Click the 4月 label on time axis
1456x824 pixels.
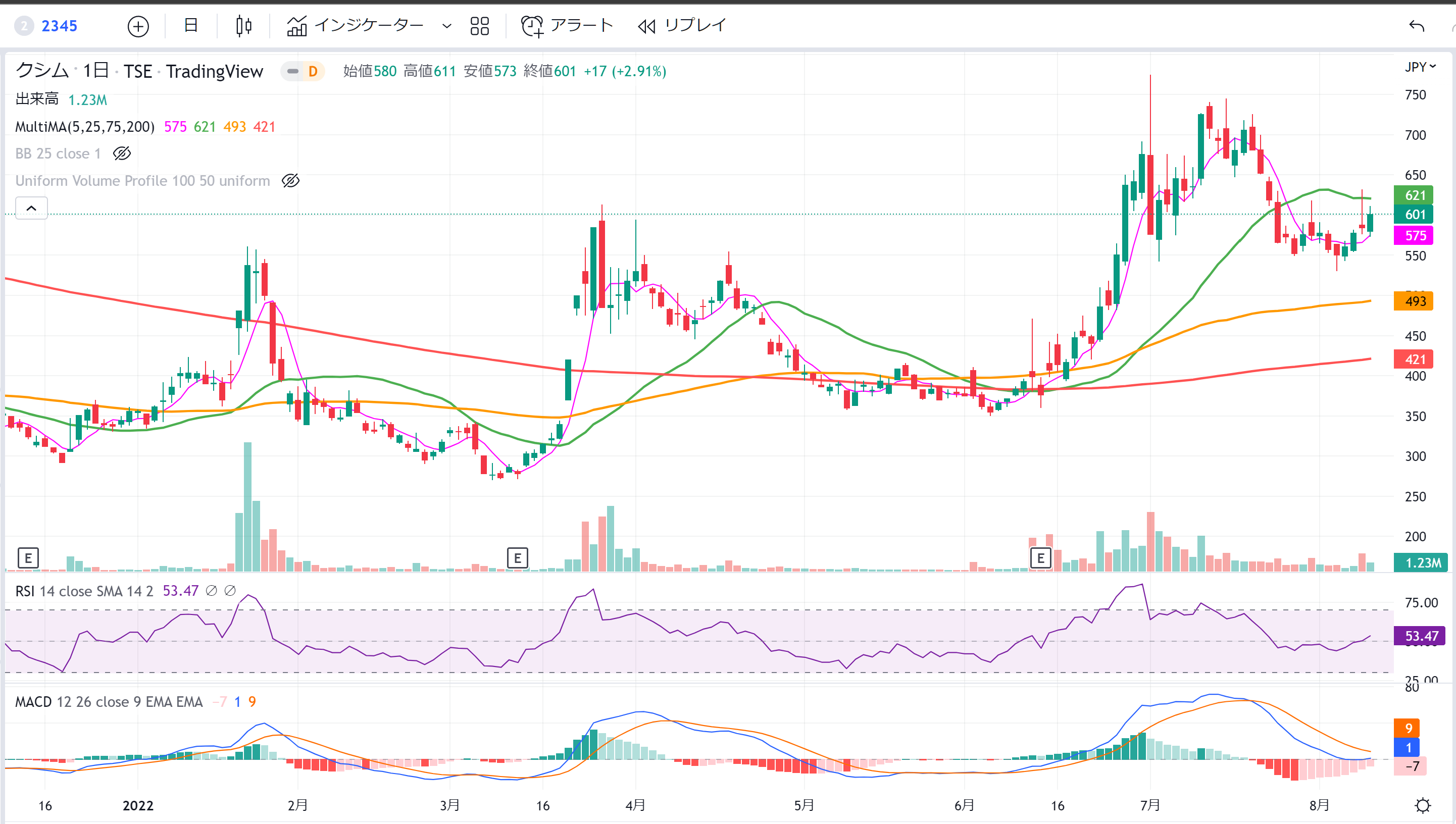click(x=635, y=806)
